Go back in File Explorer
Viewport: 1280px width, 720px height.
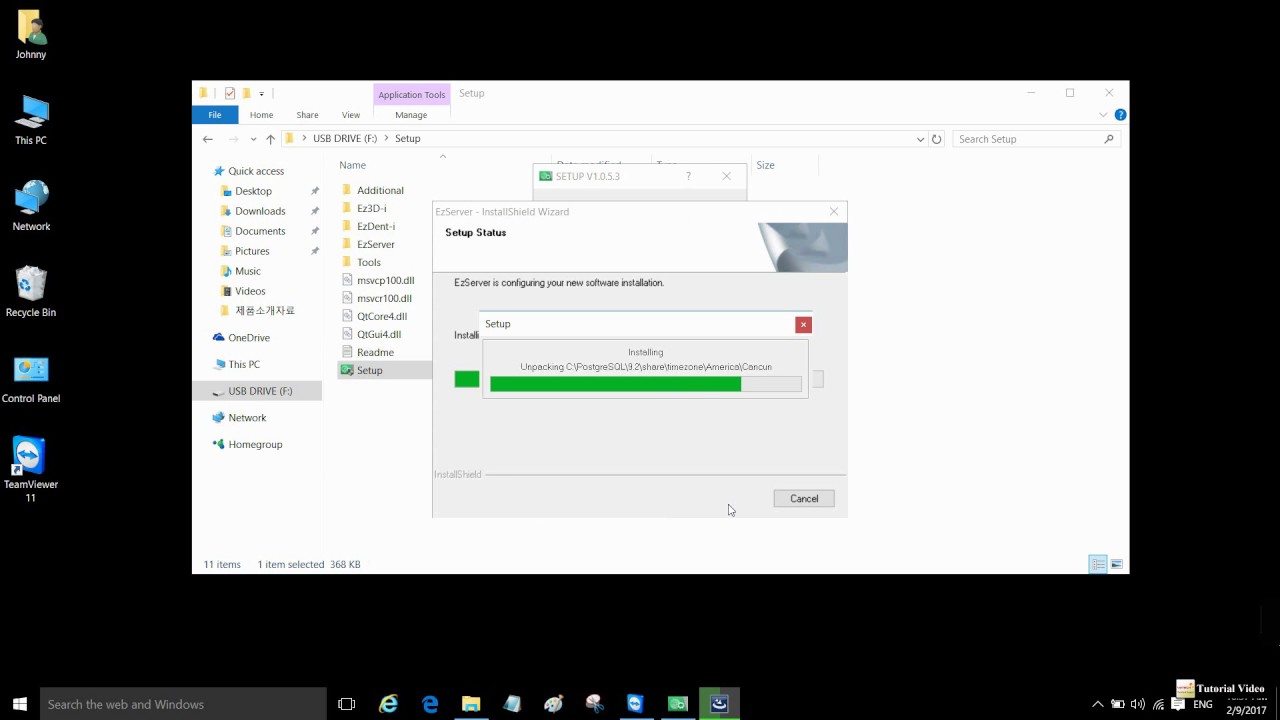click(x=208, y=139)
